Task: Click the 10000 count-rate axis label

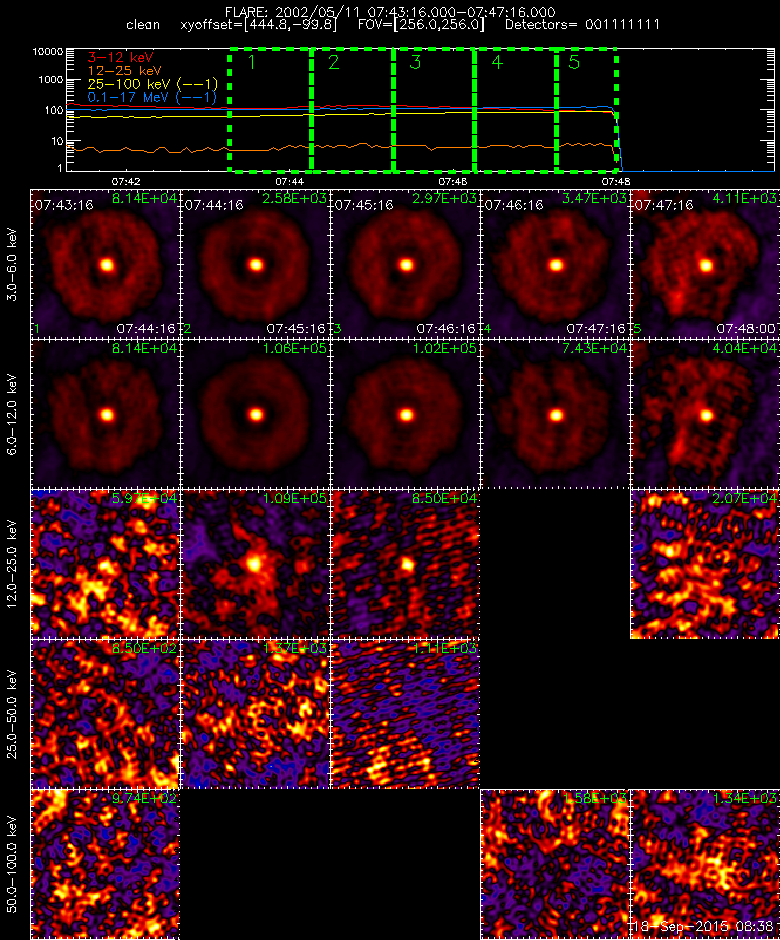Action: click(x=48, y=52)
